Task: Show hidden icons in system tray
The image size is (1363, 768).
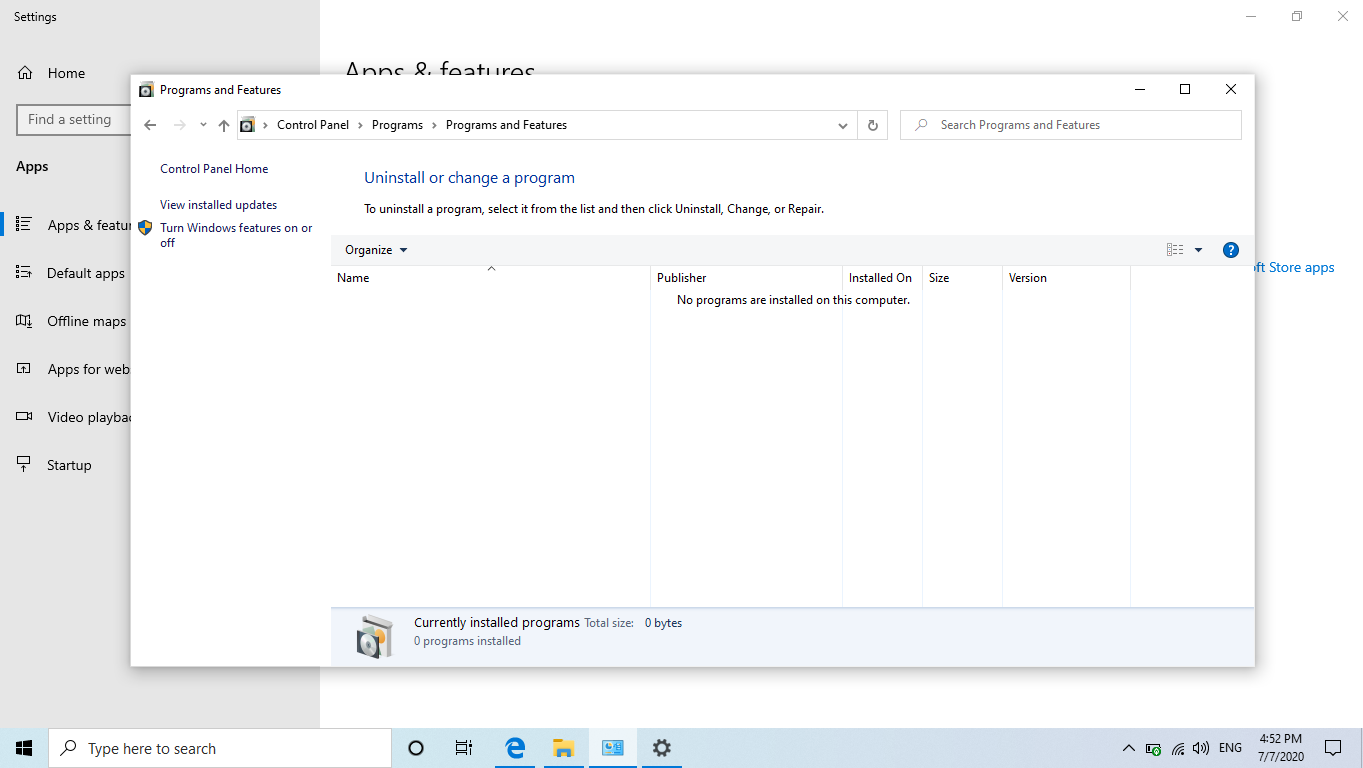Action: point(1129,748)
